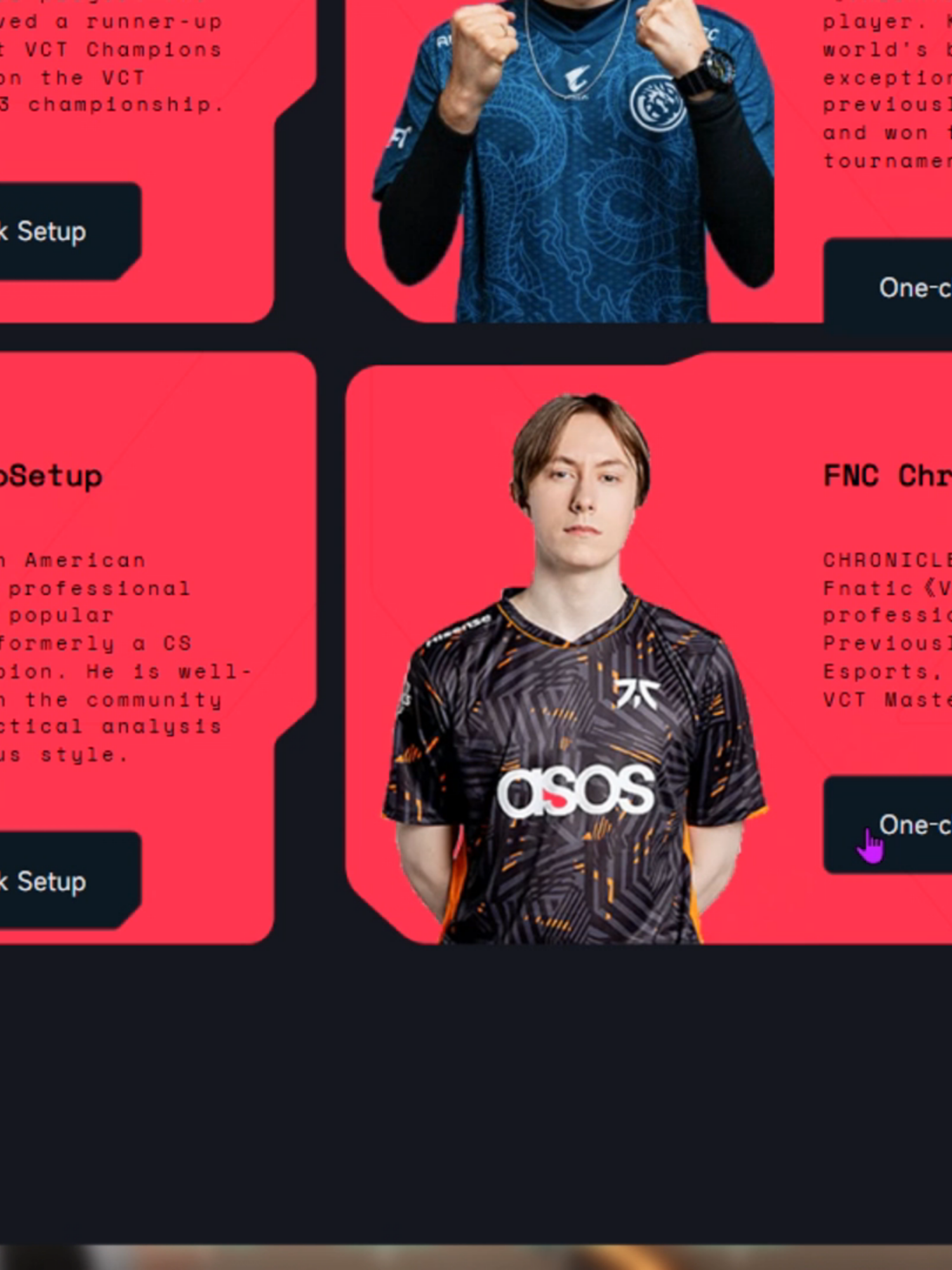Click the blurred image strip at the page bottom
Image resolution: width=952 pixels, height=1270 pixels.
pyautogui.click(x=476, y=1257)
